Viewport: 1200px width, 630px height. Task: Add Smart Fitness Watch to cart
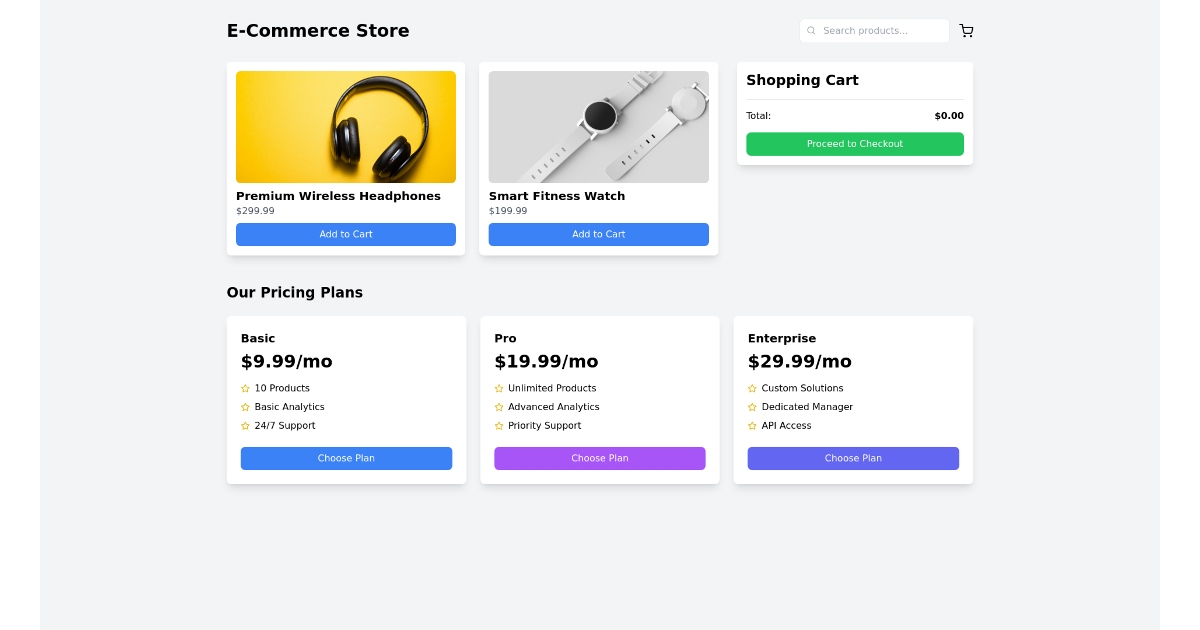(598, 234)
